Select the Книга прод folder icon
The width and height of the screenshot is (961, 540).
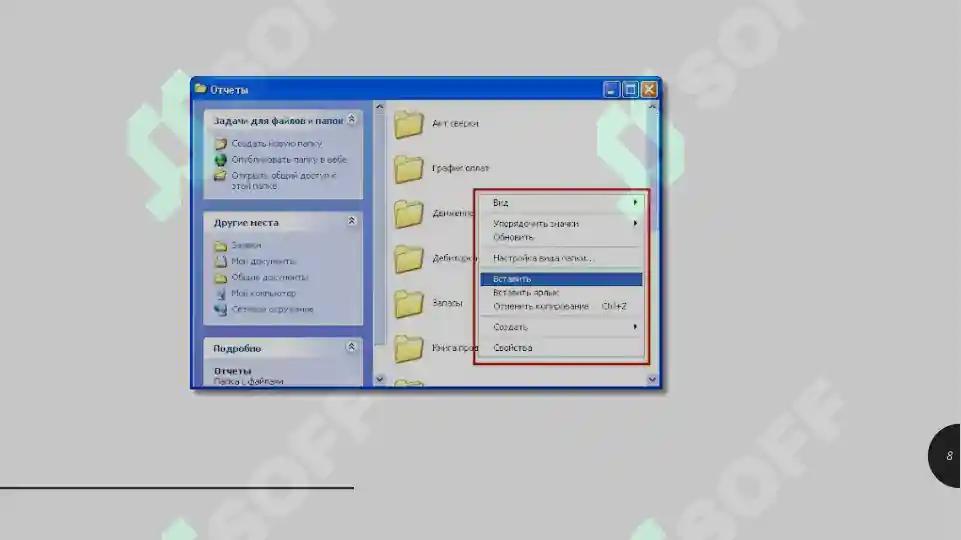coord(408,348)
